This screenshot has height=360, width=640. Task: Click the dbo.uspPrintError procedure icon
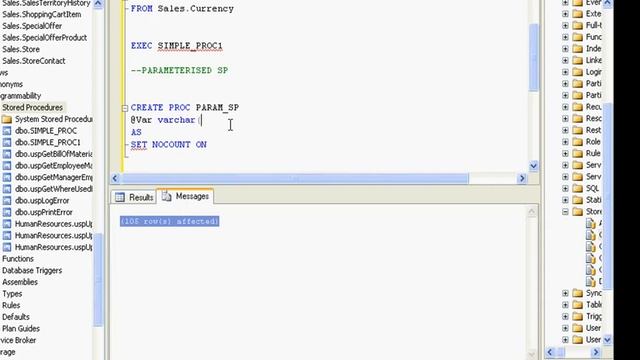coord(7,212)
